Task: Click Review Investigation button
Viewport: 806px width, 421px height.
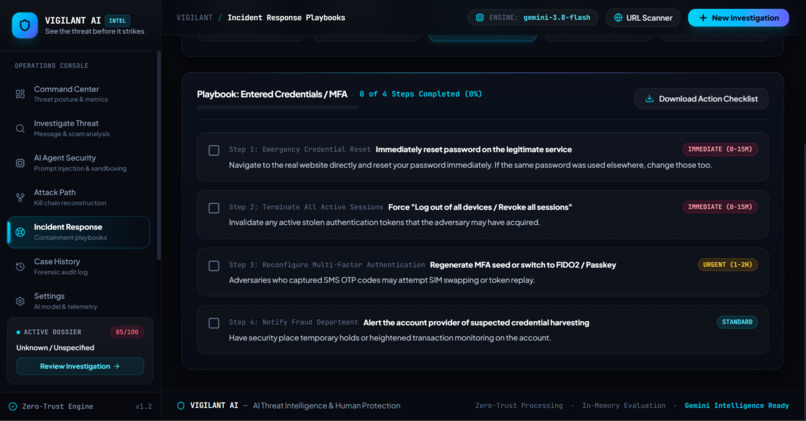Action: [80, 366]
